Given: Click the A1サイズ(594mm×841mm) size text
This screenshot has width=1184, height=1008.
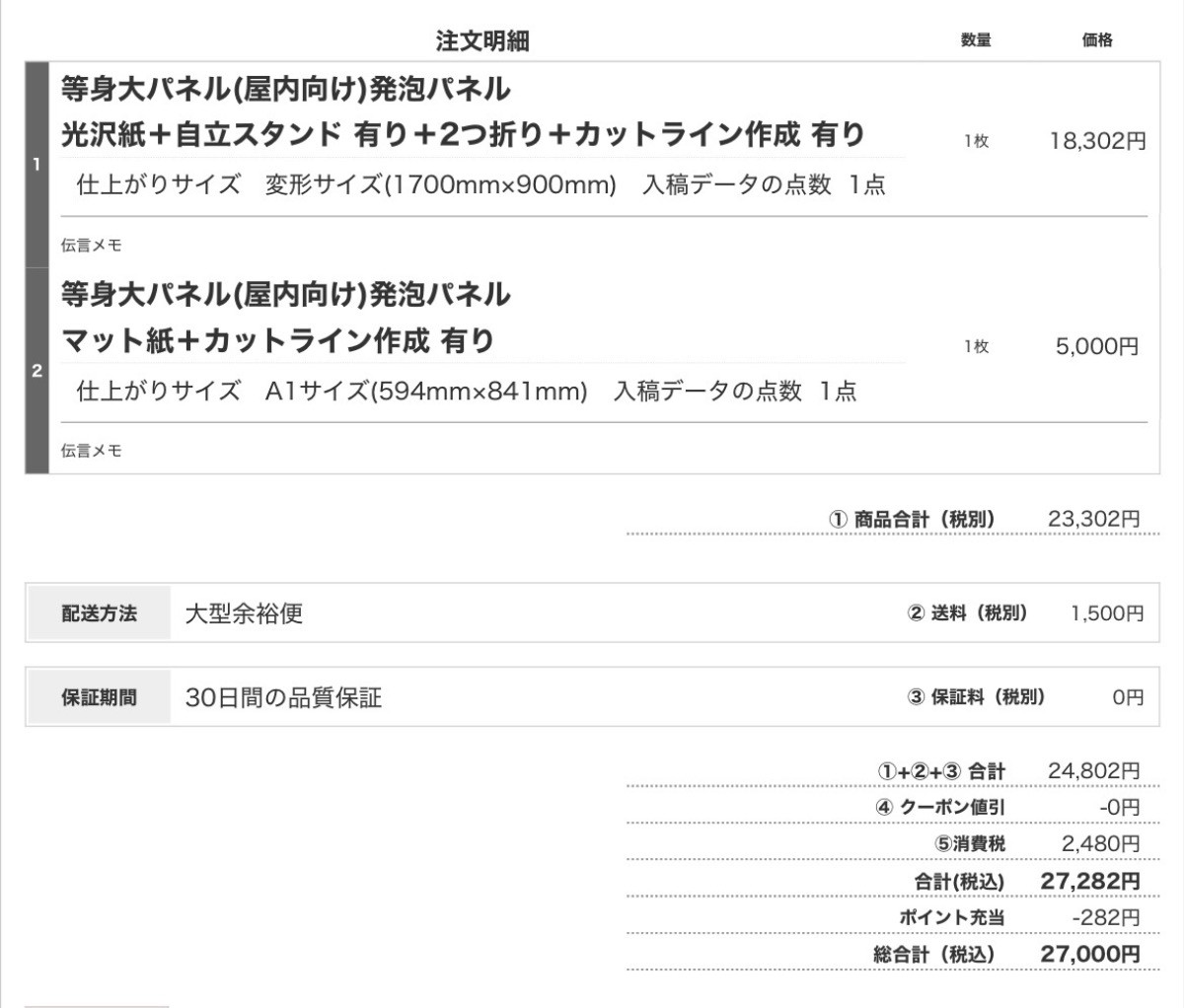Looking at the screenshot, I should point(425,392).
